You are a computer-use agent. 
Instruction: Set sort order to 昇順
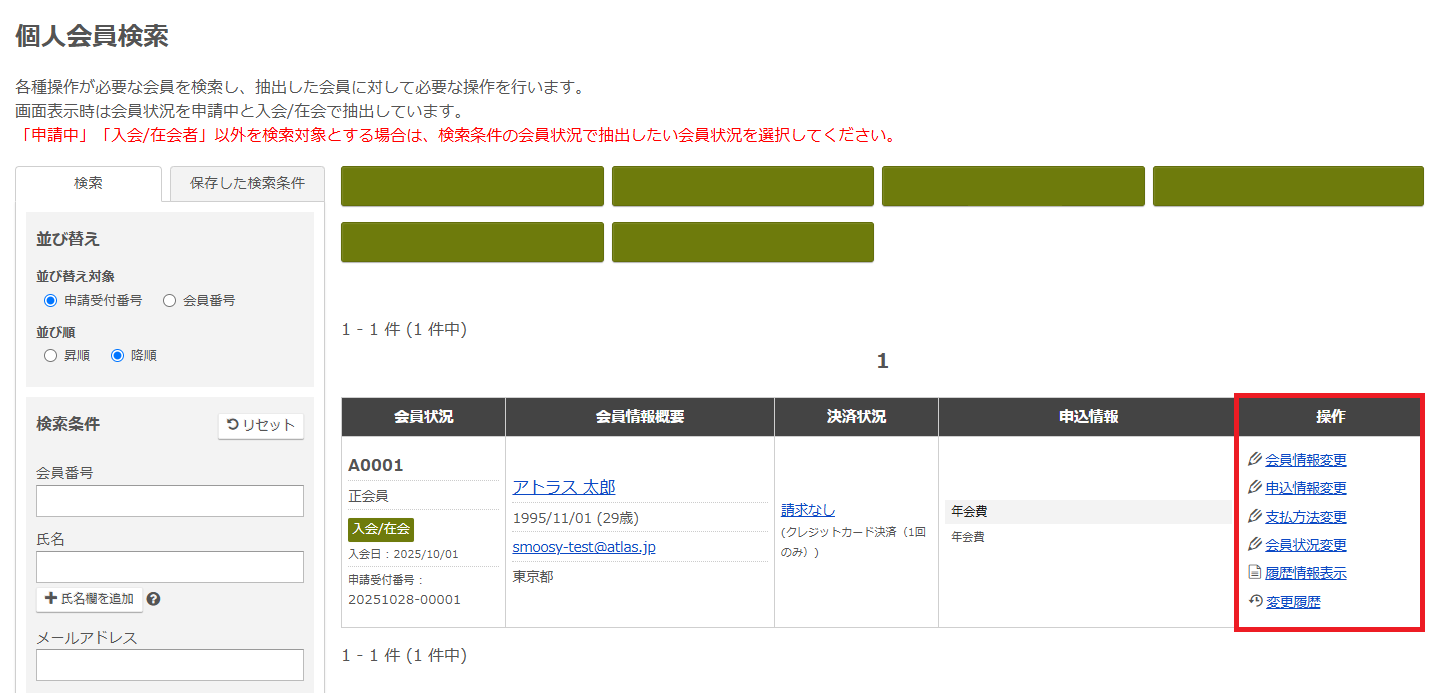(x=51, y=355)
